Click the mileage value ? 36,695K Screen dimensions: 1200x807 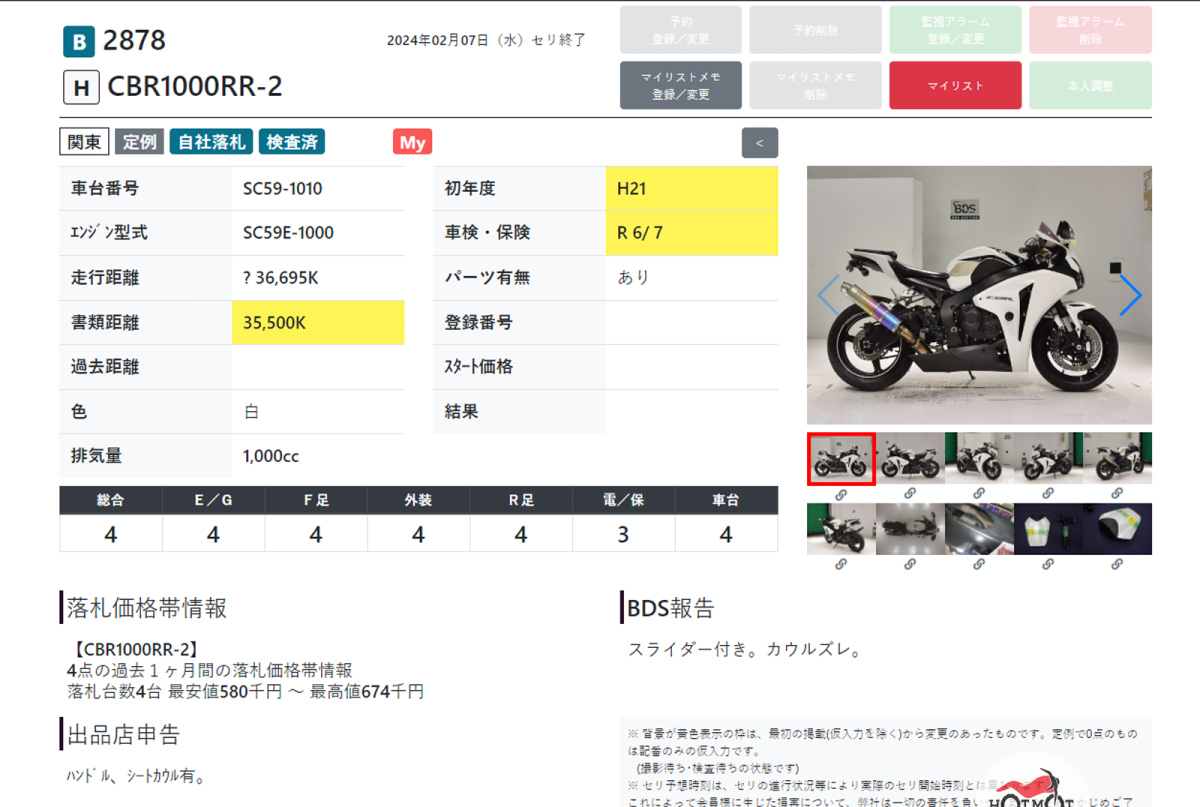click(x=281, y=278)
